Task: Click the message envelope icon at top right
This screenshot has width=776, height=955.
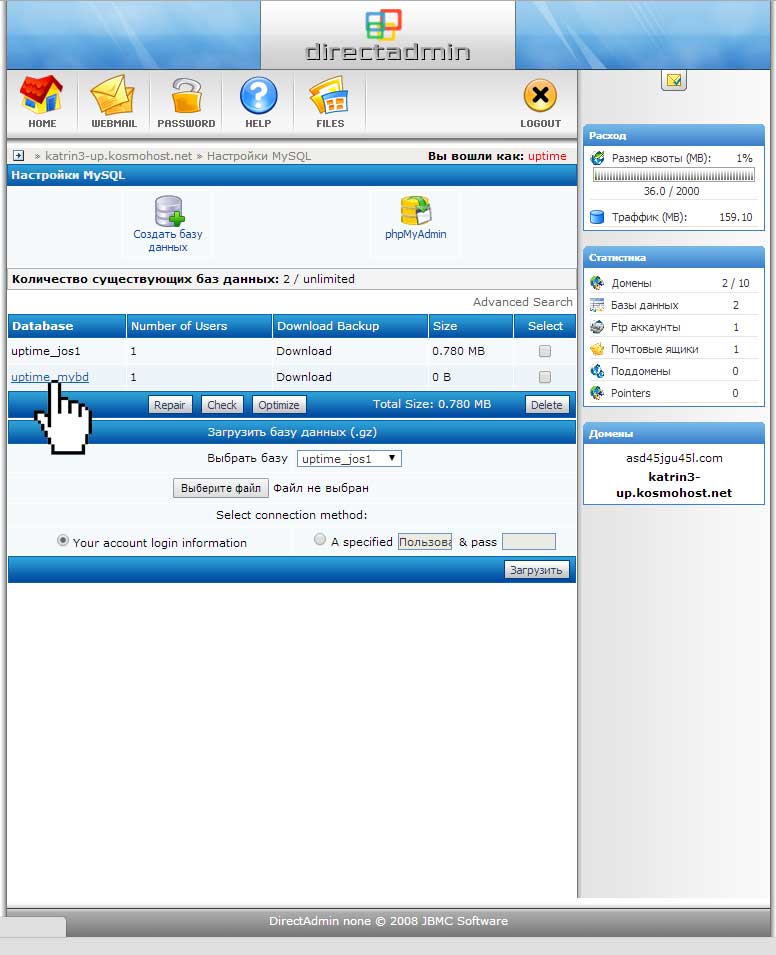Action: (674, 80)
